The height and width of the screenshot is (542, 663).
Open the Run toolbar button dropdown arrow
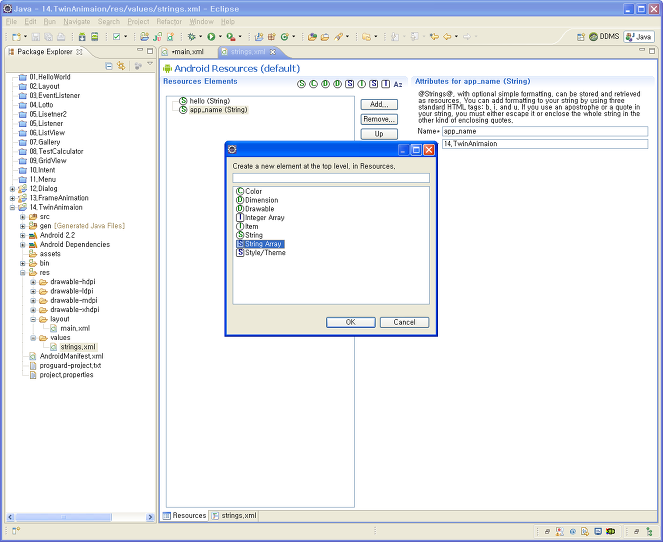click(x=220, y=37)
